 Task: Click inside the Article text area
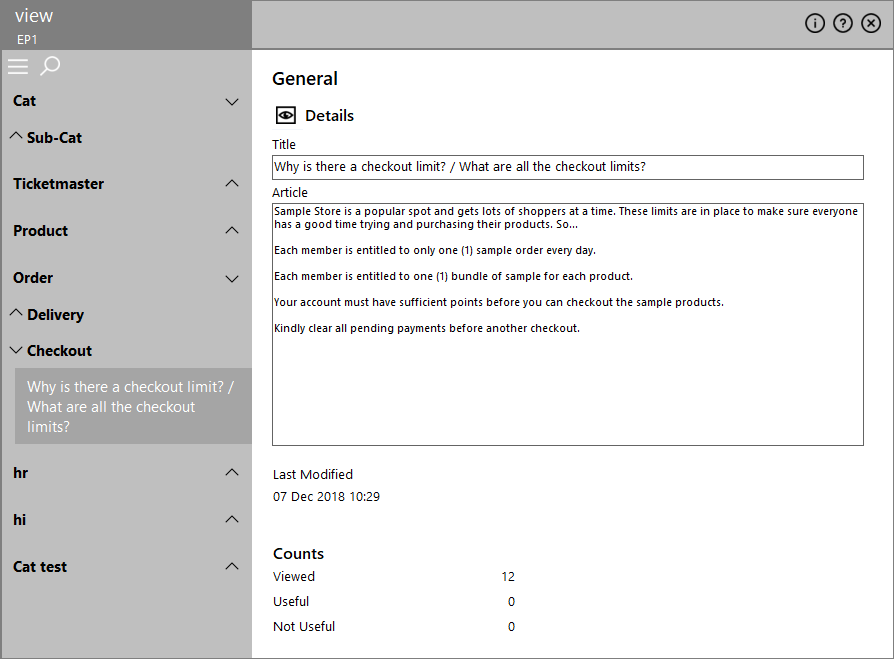[567, 324]
